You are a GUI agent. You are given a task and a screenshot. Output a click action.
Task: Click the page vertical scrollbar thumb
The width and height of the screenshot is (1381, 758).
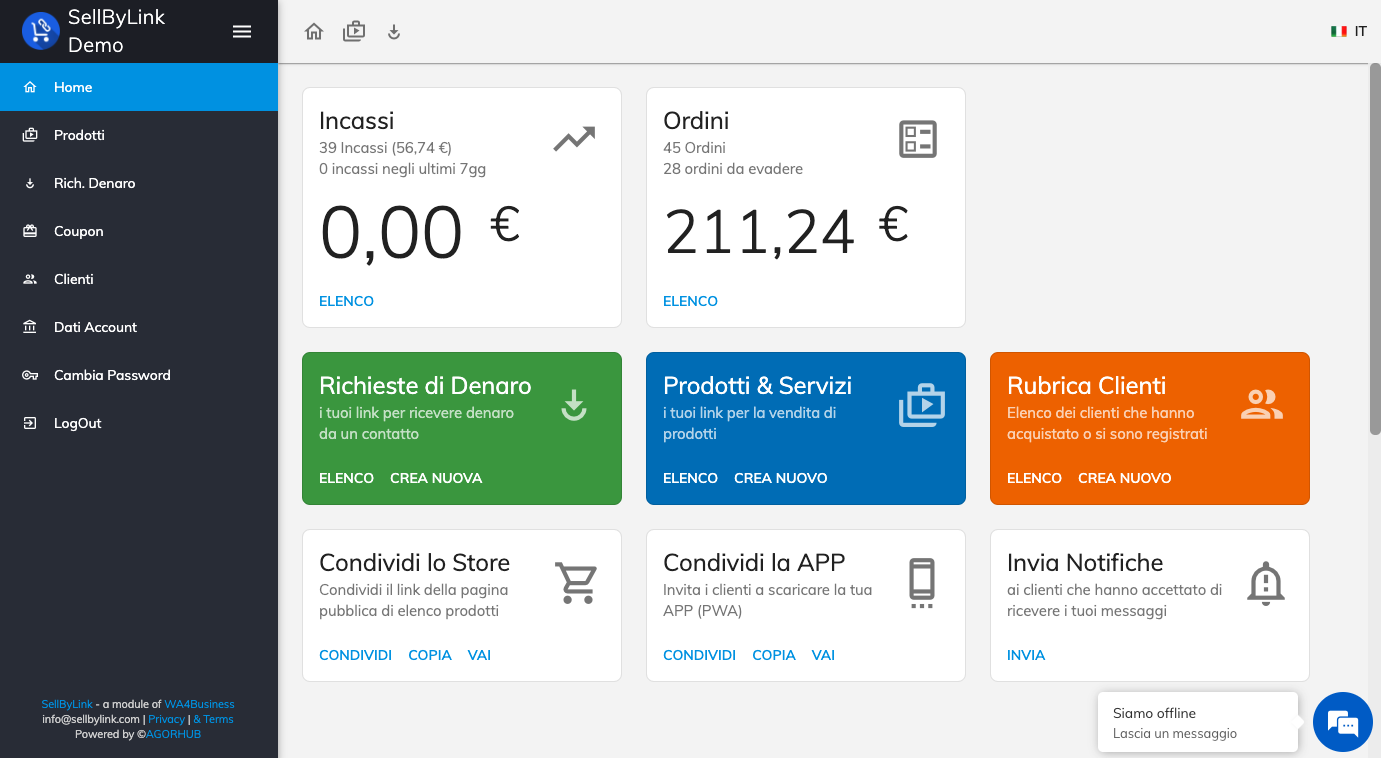pyautogui.click(x=1375, y=250)
